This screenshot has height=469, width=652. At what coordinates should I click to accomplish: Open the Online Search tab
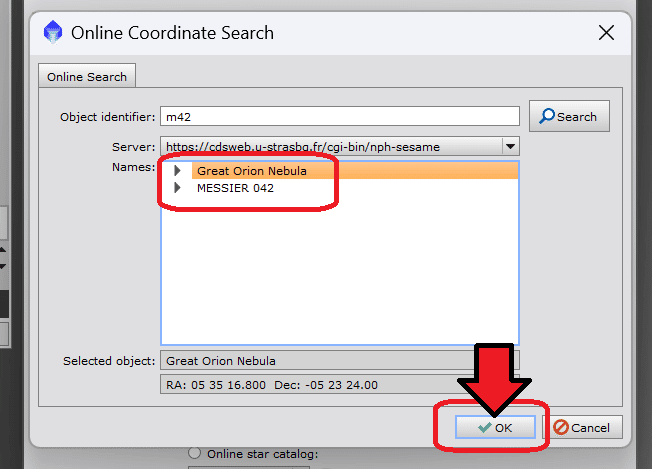point(87,77)
